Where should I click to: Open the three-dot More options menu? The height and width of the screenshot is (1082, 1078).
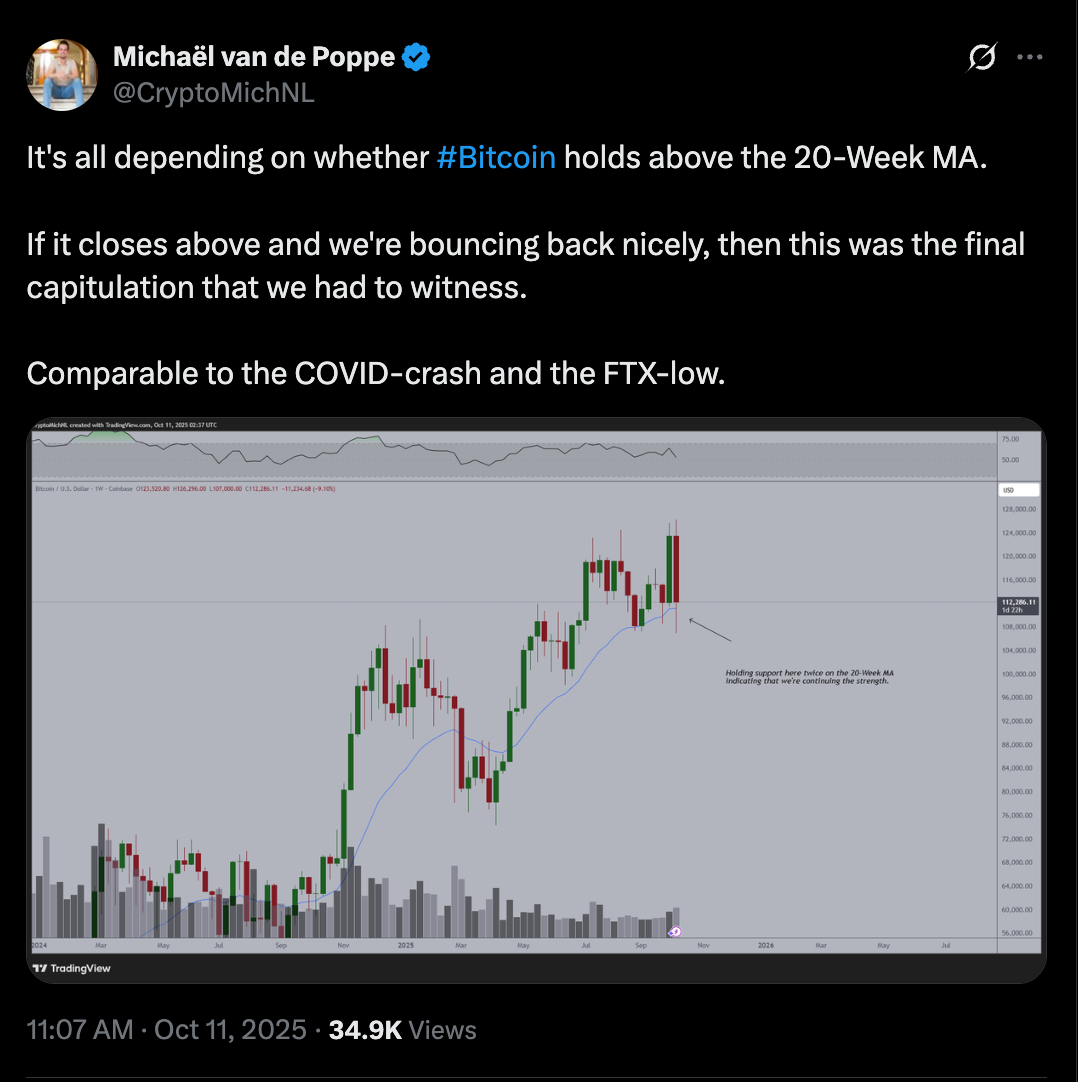pyautogui.click(x=1029, y=58)
